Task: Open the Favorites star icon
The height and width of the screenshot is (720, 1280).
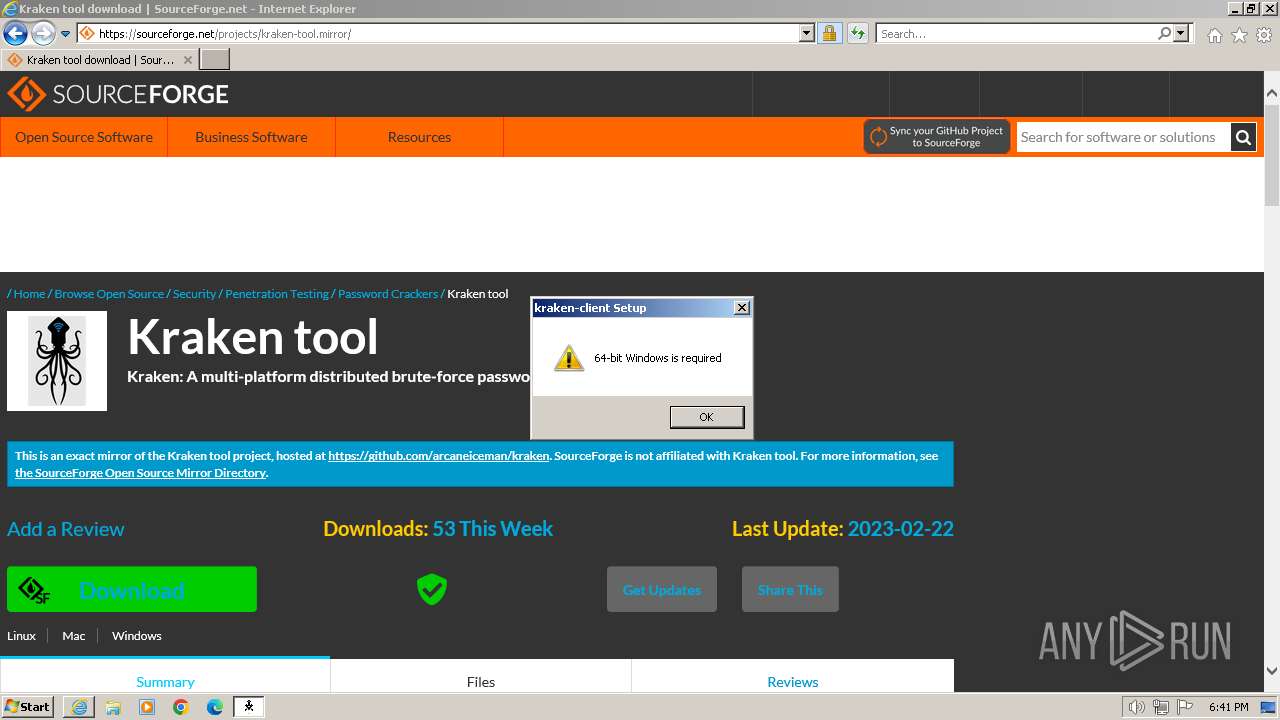Action: (1239, 35)
